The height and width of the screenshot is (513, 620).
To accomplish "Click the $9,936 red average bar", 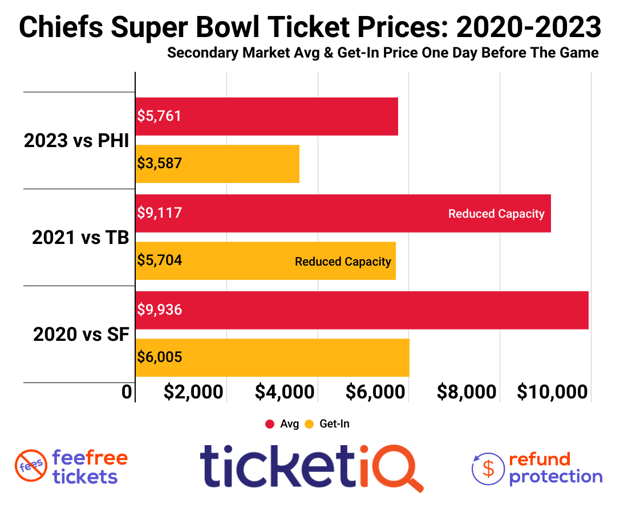I will coord(362,310).
